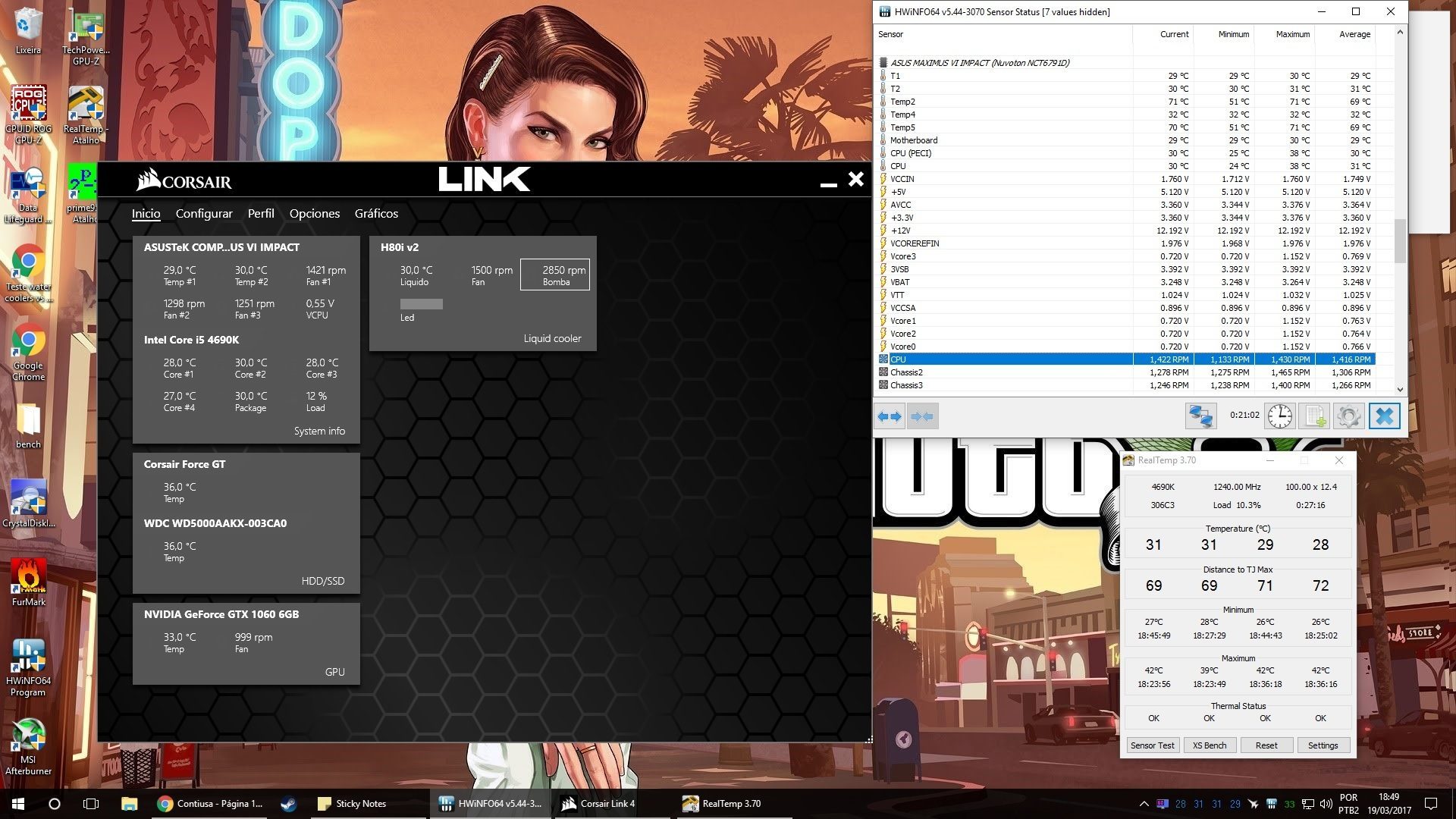Launch MSI Afterburner desktop icon
Image resolution: width=1456 pixels, height=819 pixels.
[x=28, y=747]
